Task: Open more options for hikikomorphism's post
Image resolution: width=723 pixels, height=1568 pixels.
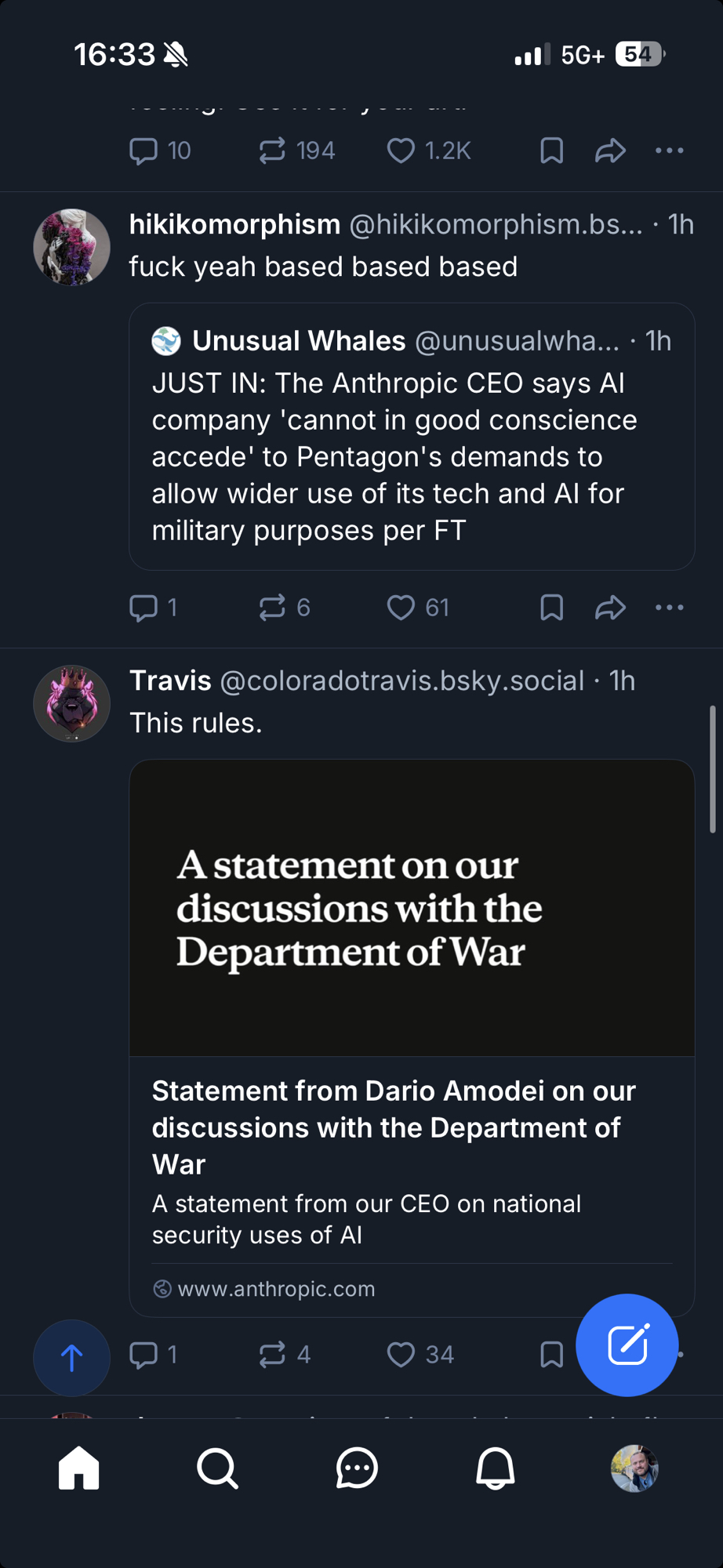Action: pos(669,608)
